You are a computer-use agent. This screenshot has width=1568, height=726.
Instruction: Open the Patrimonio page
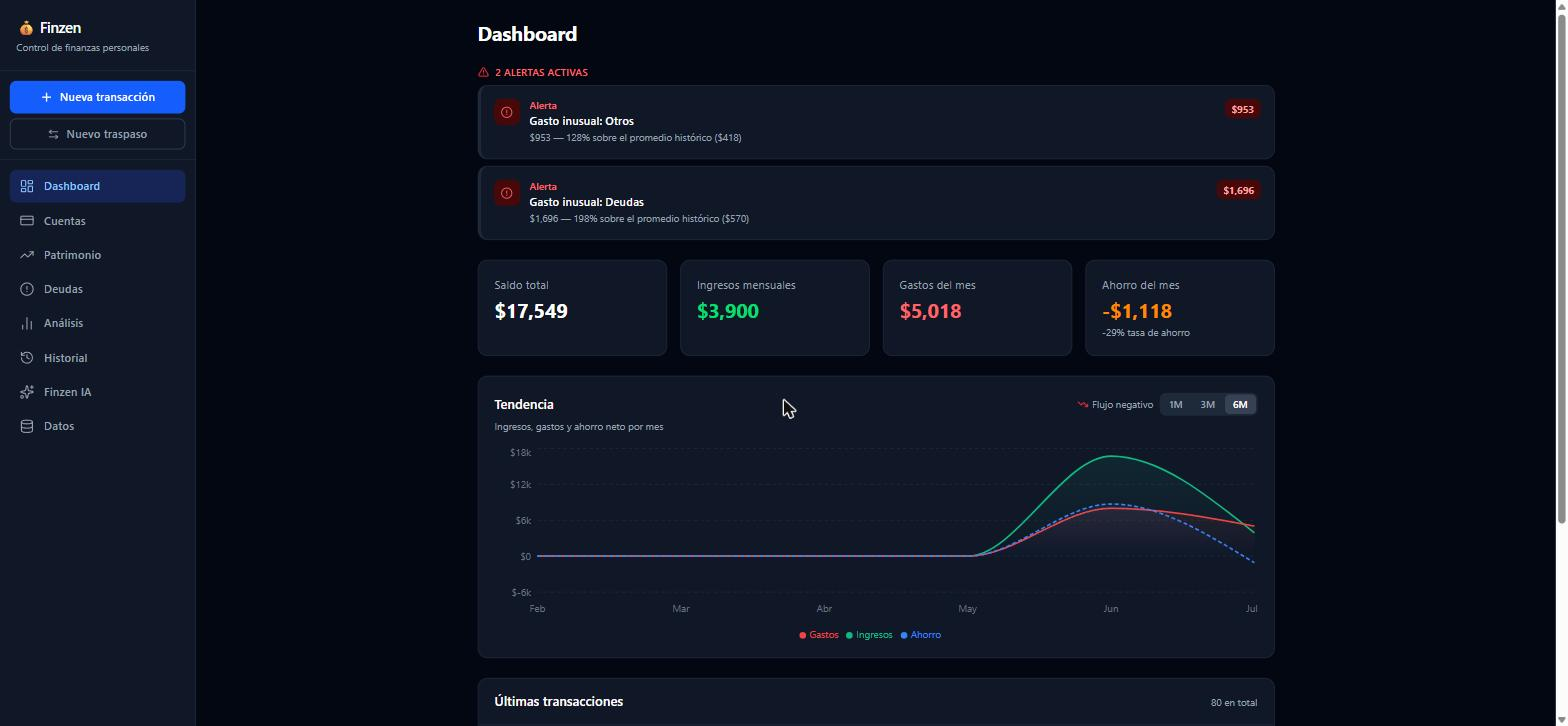[97, 255]
